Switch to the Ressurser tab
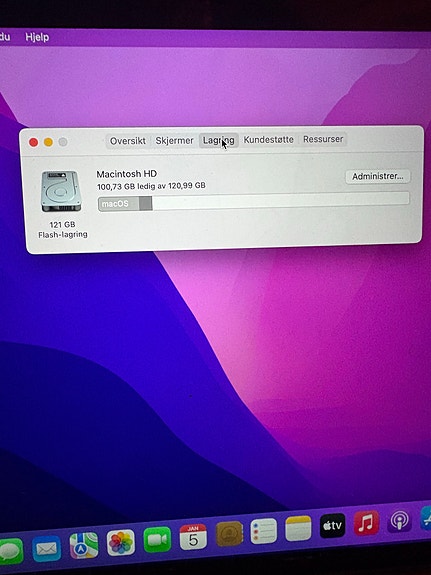Screen dimensions: 431x575 coord(323,139)
